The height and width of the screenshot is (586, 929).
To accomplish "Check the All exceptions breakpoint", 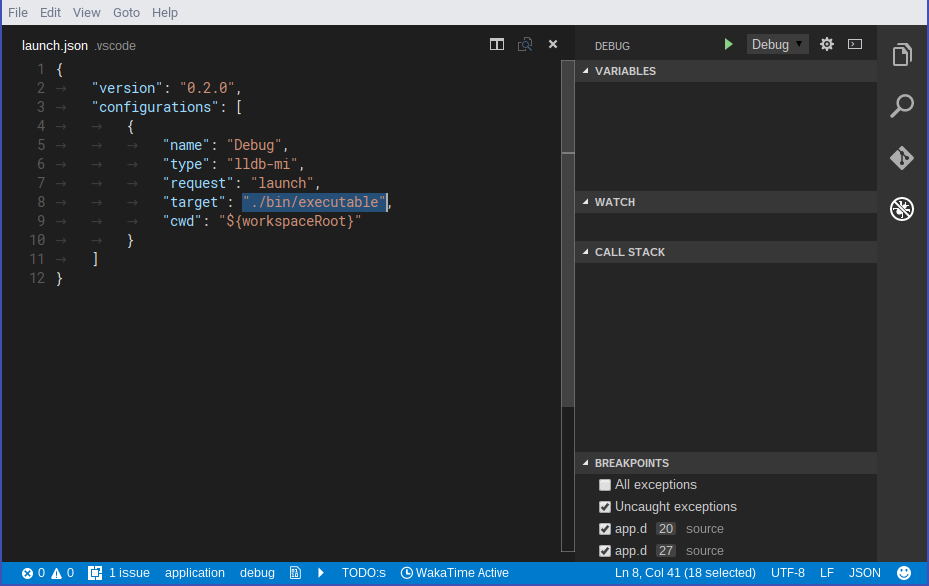I will coord(604,484).
